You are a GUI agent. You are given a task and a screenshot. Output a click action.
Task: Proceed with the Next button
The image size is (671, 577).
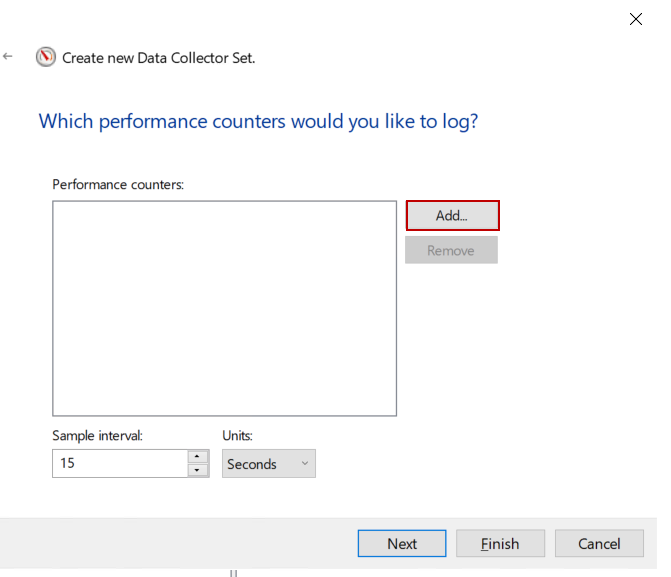tap(402, 544)
